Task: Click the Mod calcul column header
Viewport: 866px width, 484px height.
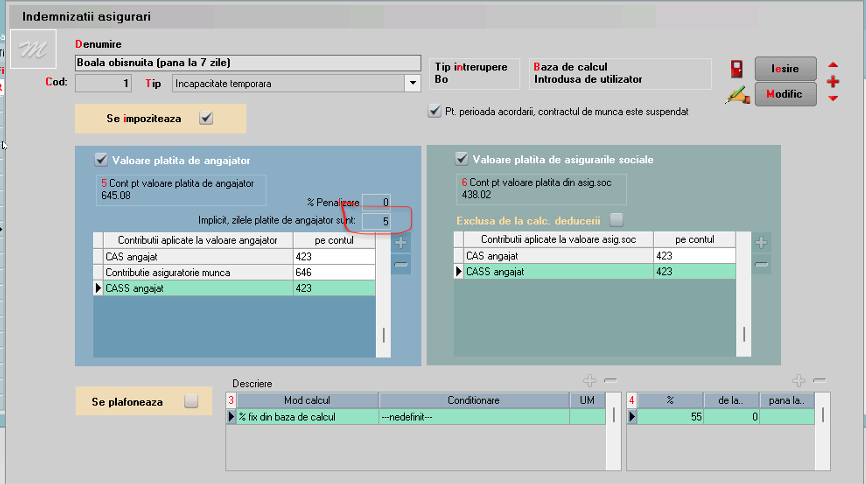Action: (308, 400)
